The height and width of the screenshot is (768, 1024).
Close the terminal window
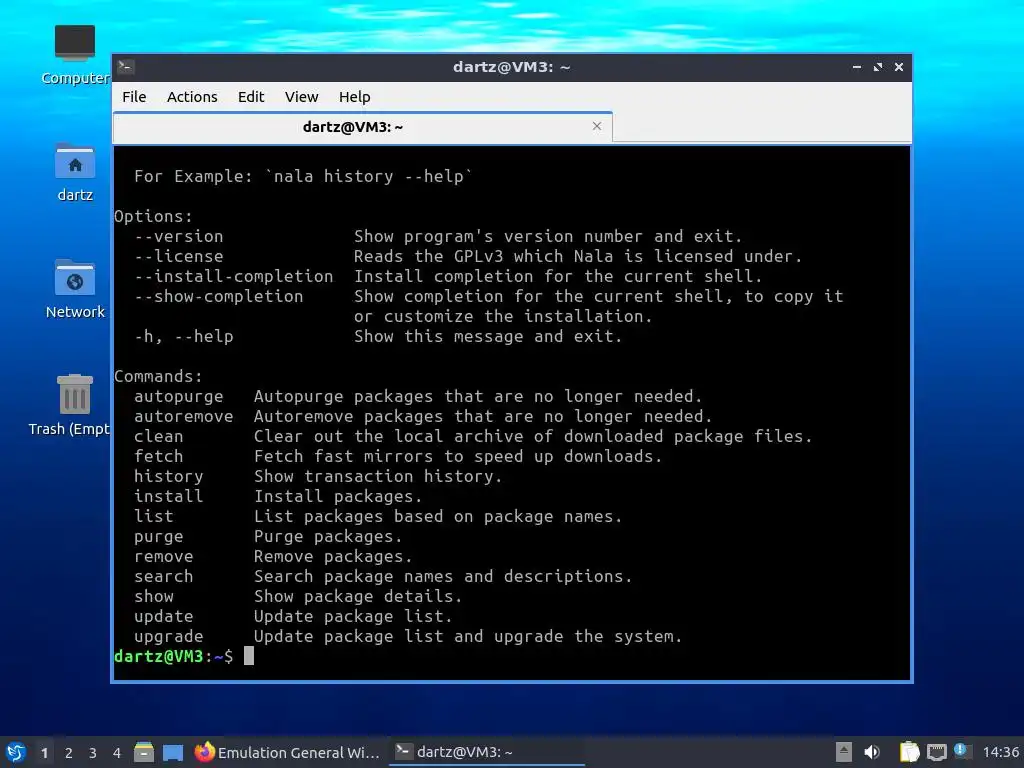899,67
